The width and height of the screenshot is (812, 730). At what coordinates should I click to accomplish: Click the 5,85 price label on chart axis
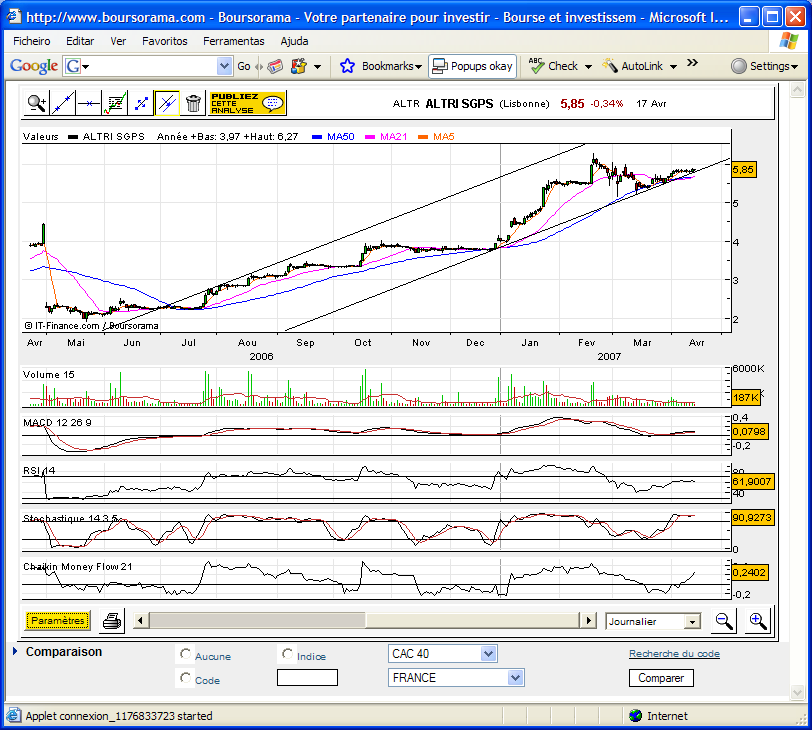pos(743,170)
